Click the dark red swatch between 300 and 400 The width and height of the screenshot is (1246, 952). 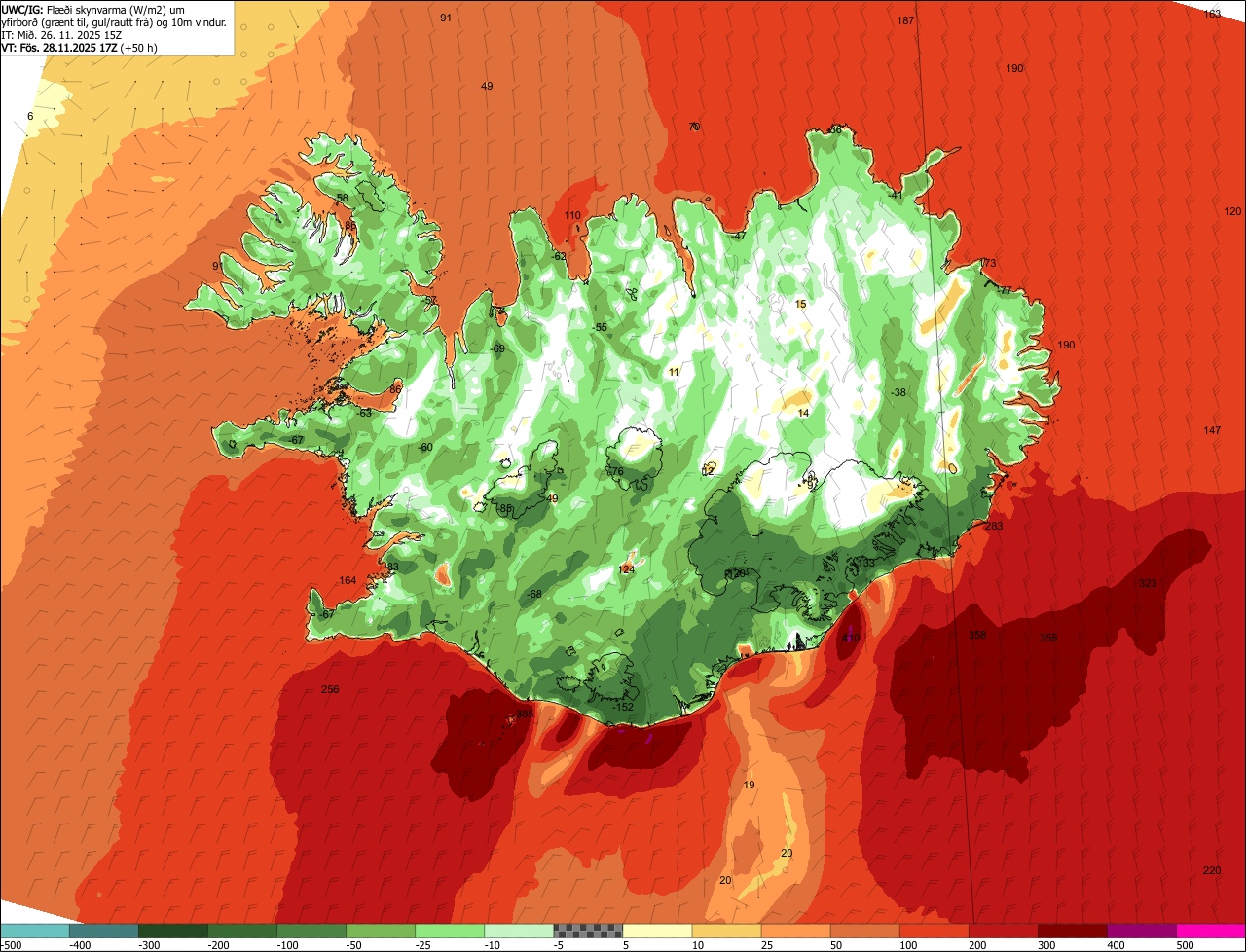point(1072,931)
